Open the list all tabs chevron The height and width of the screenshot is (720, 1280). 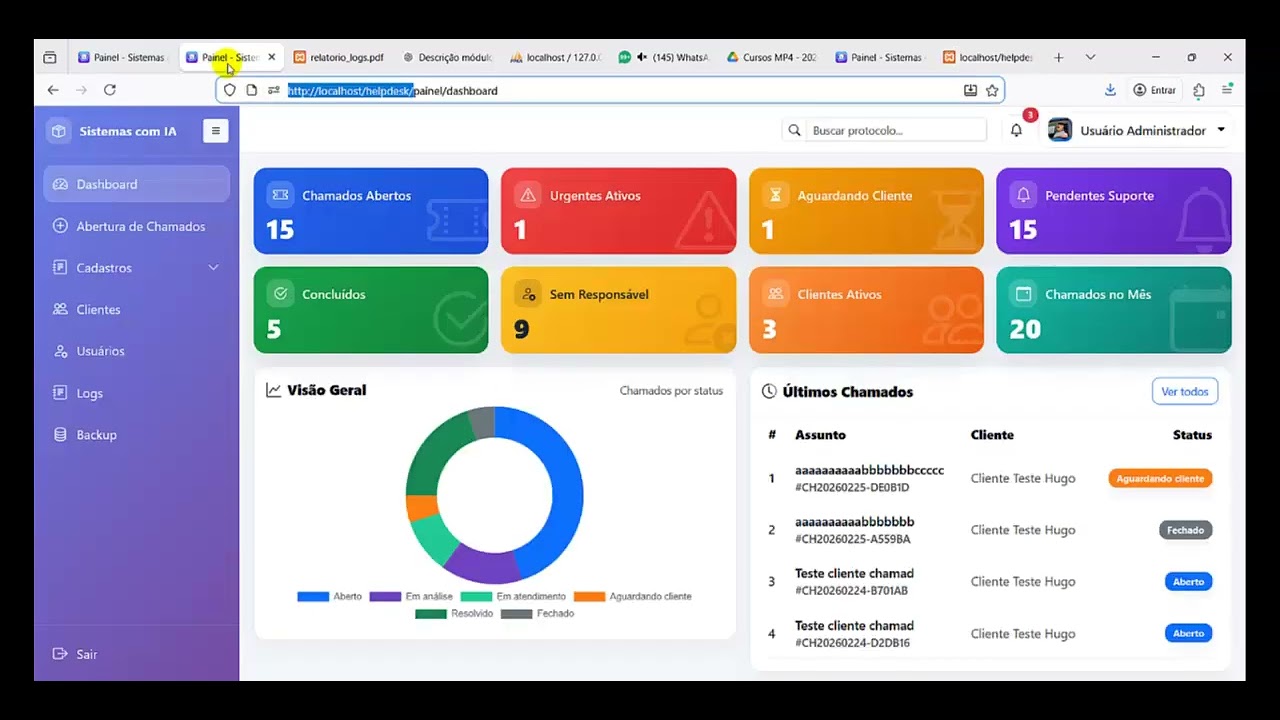pyautogui.click(x=1090, y=57)
